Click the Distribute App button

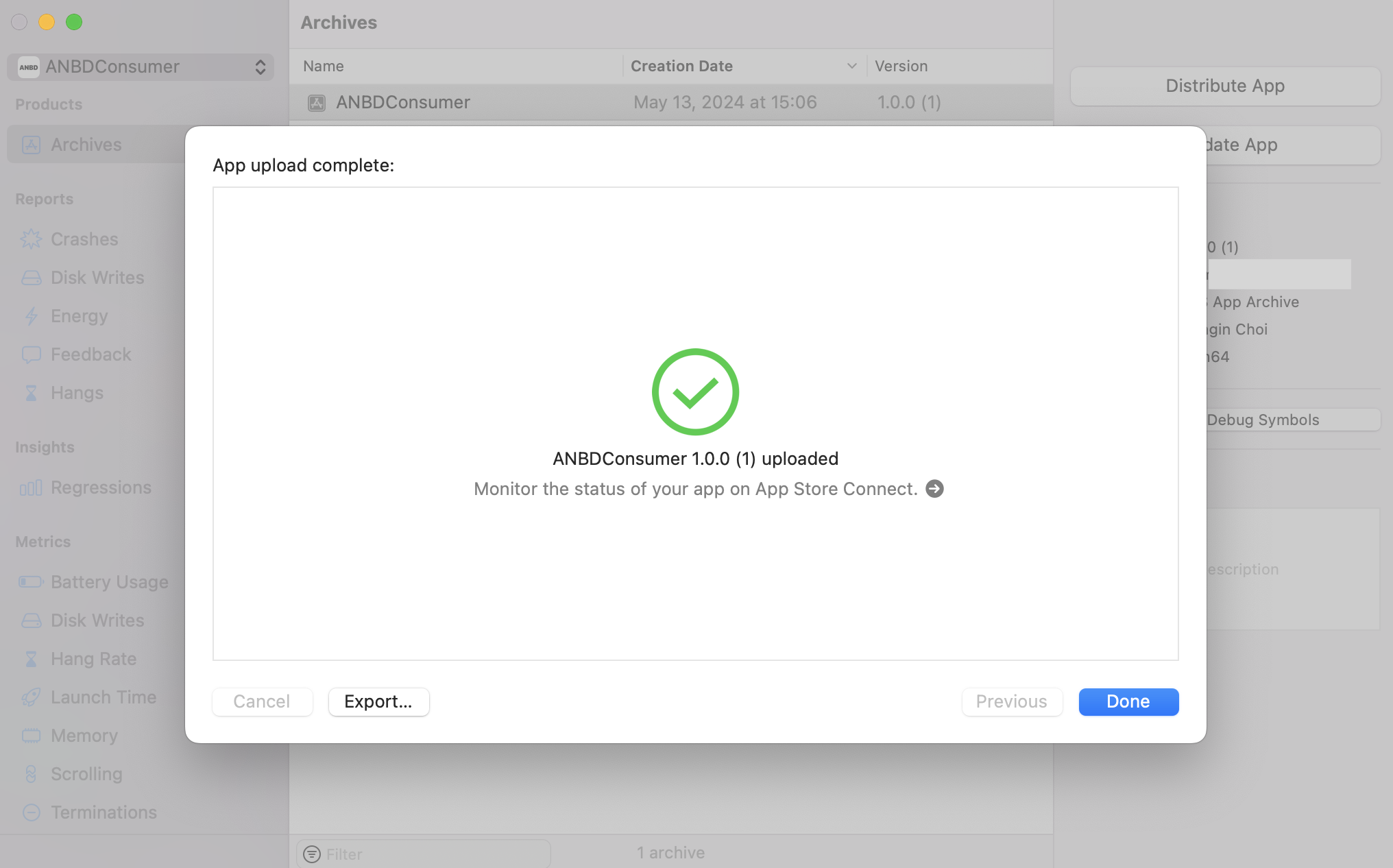point(1225,86)
